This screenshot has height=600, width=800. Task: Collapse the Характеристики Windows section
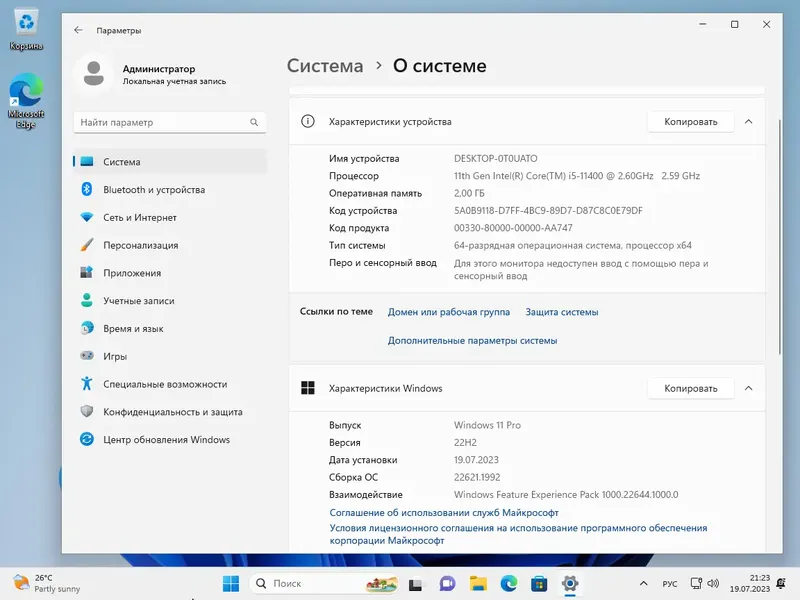click(x=749, y=388)
